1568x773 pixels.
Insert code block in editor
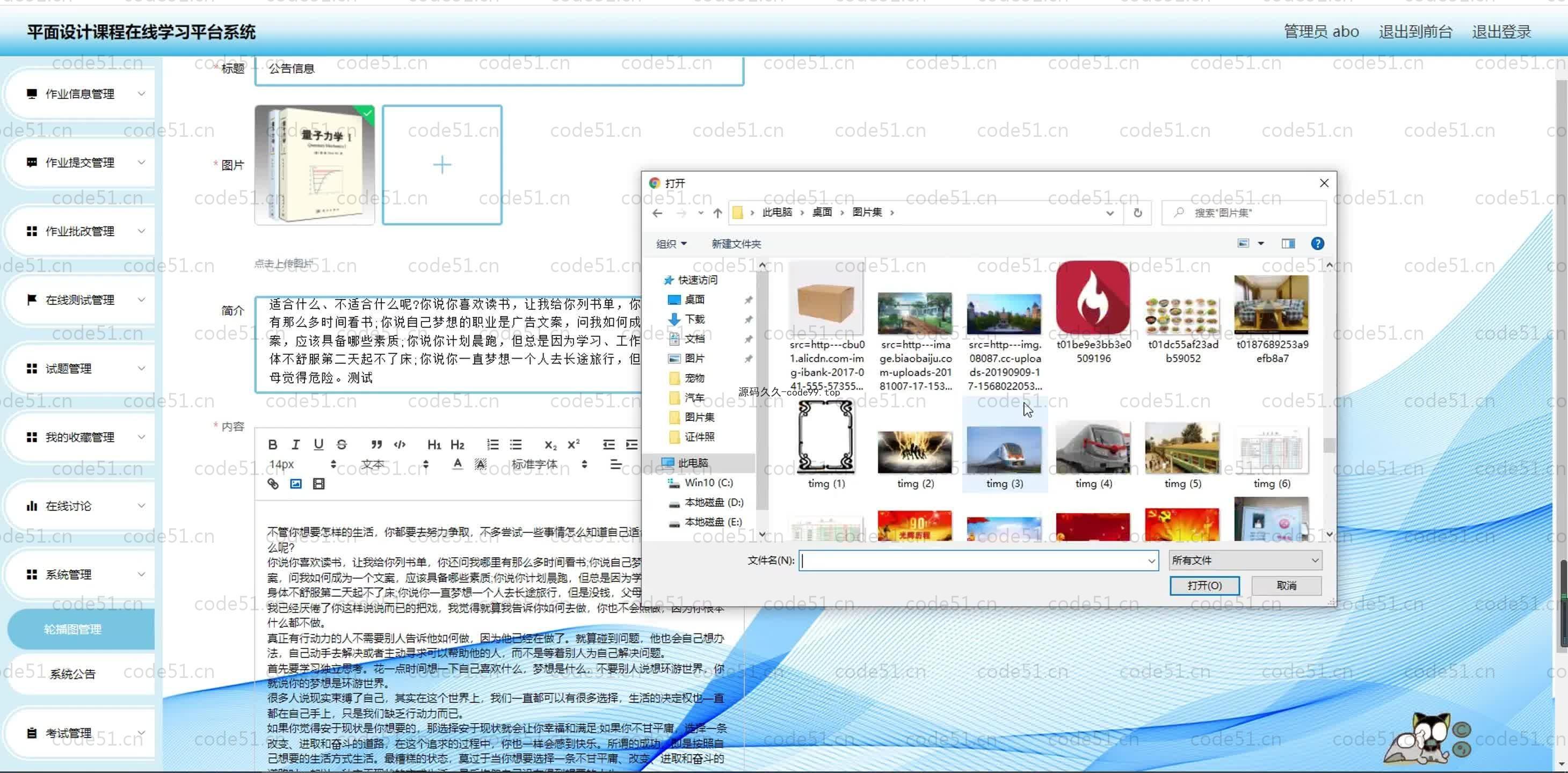[x=400, y=444]
